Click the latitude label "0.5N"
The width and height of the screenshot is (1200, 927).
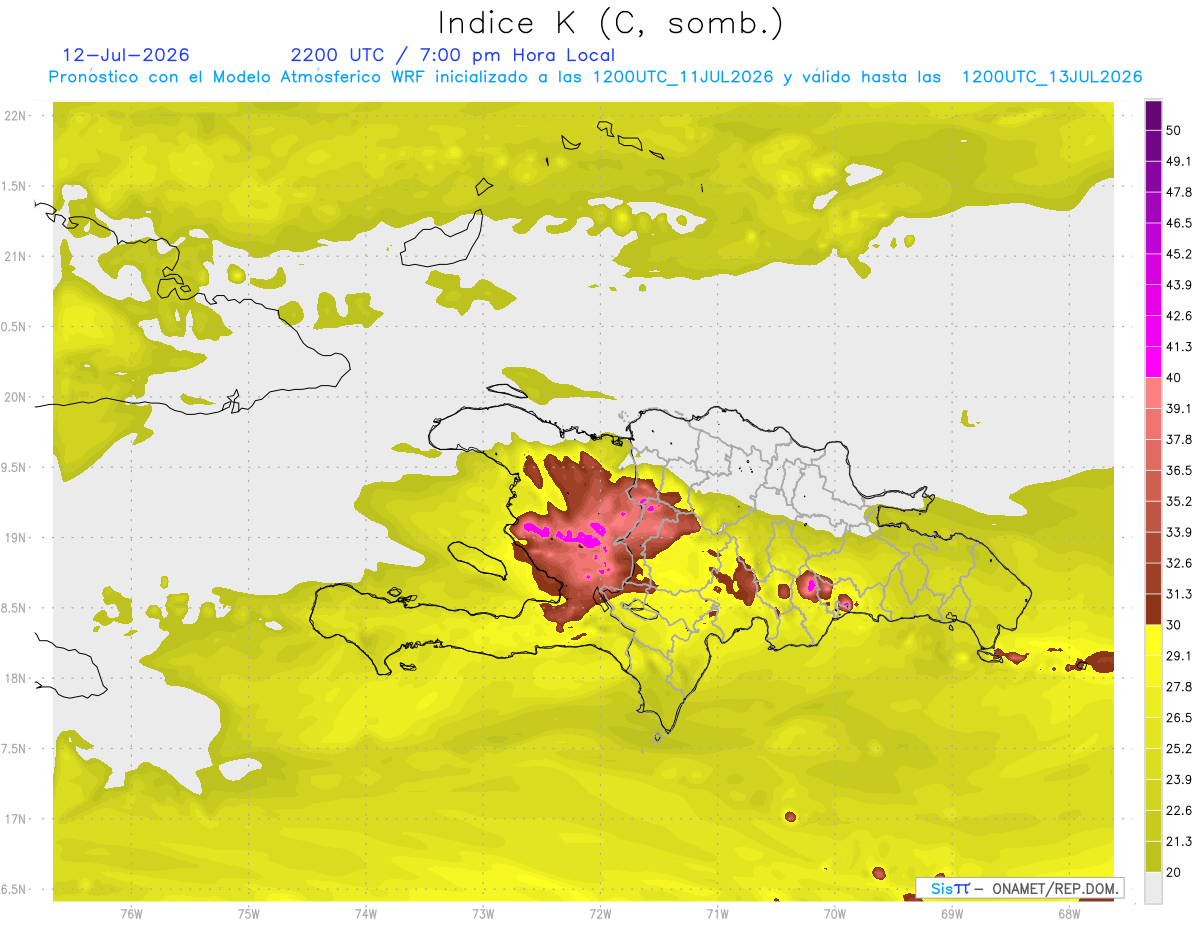tap(15, 327)
